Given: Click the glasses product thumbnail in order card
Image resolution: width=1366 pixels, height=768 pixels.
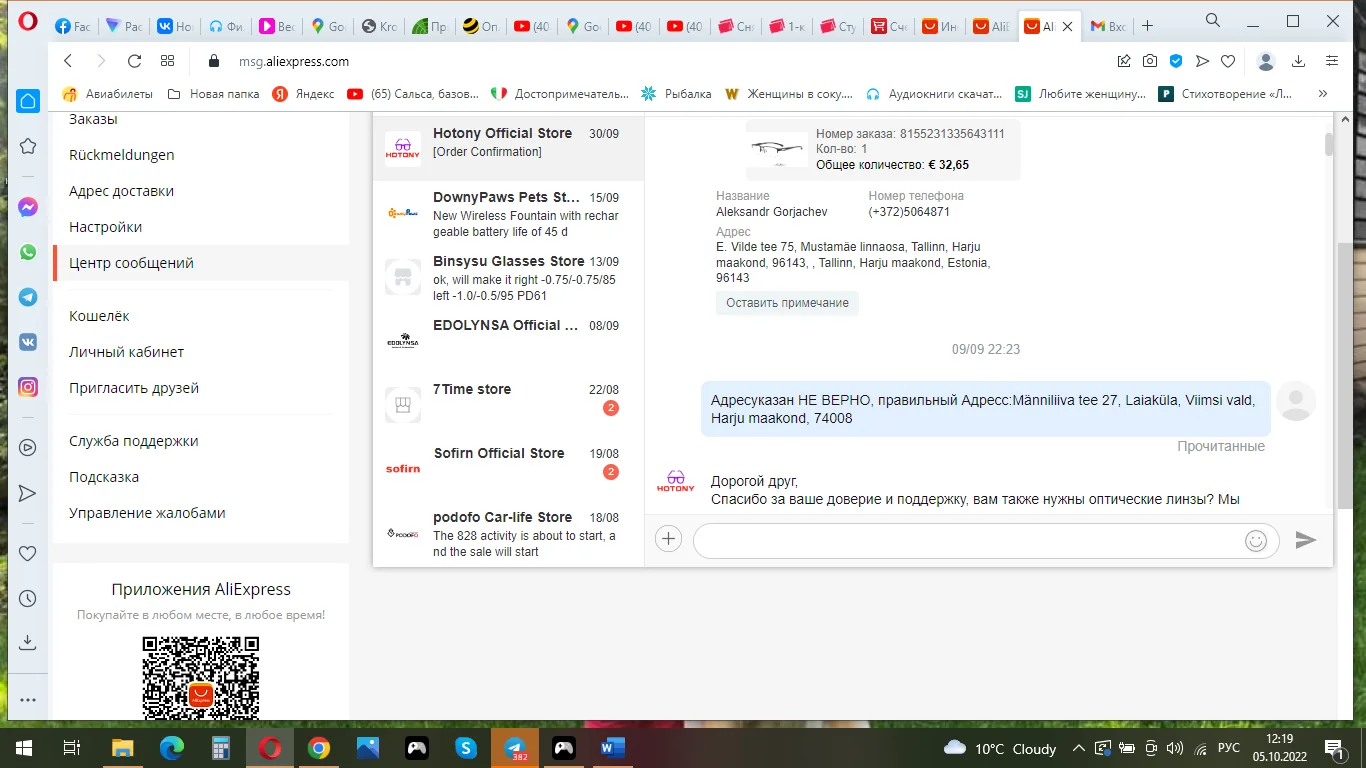Looking at the screenshot, I should [777, 149].
